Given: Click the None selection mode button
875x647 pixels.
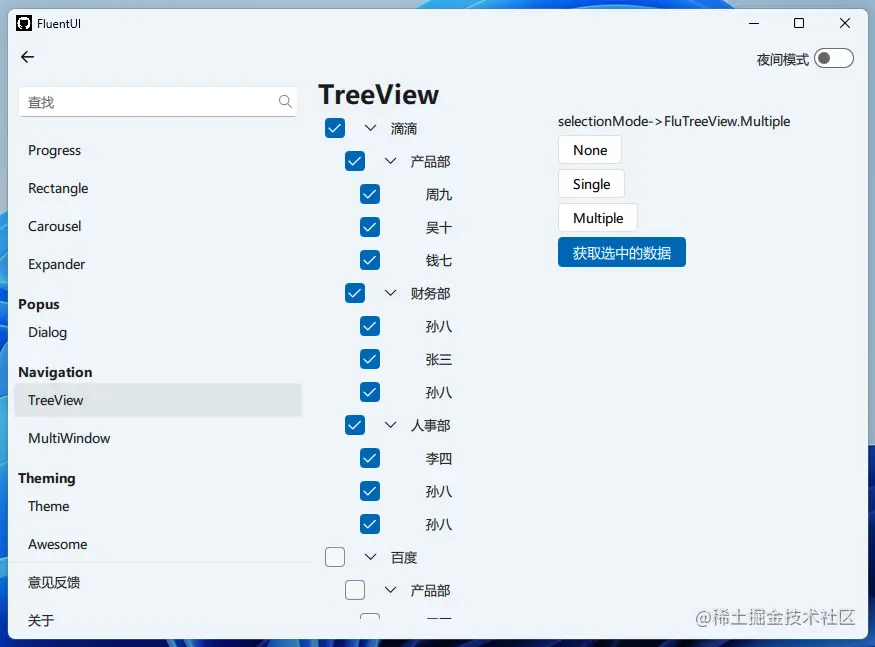Looking at the screenshot, I should [589, 149].
